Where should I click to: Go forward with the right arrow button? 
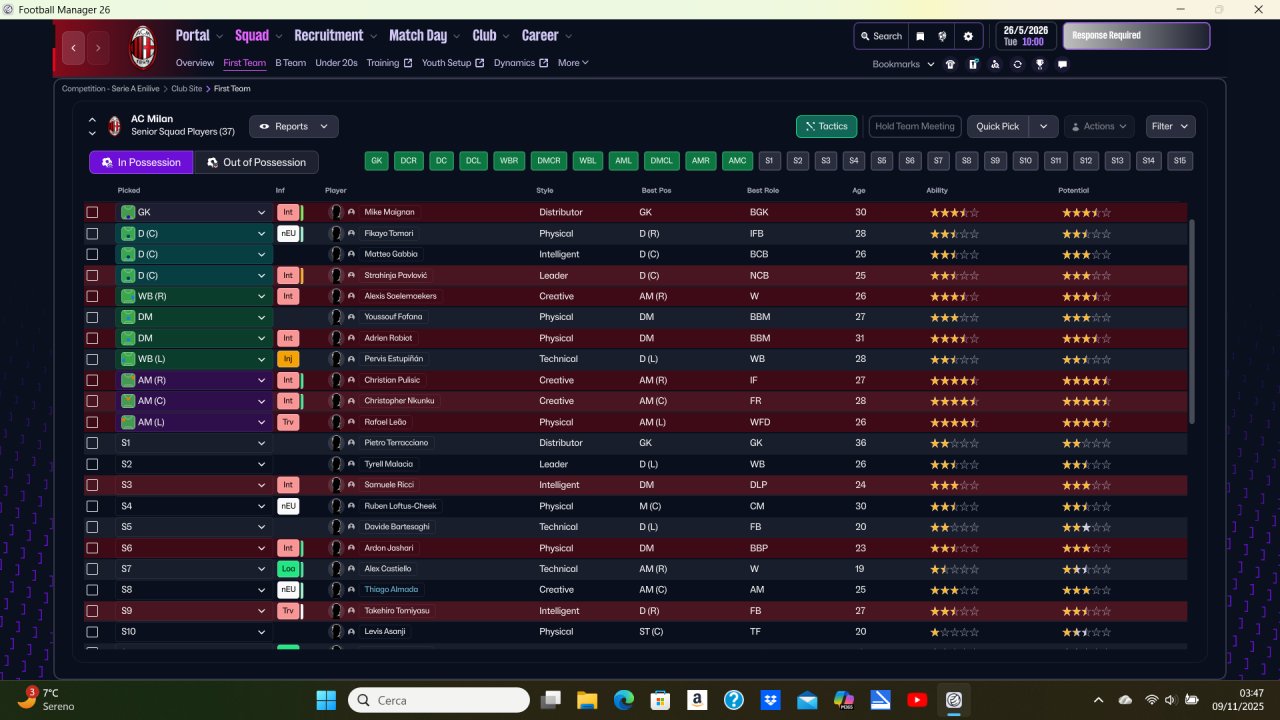(98, 47)
